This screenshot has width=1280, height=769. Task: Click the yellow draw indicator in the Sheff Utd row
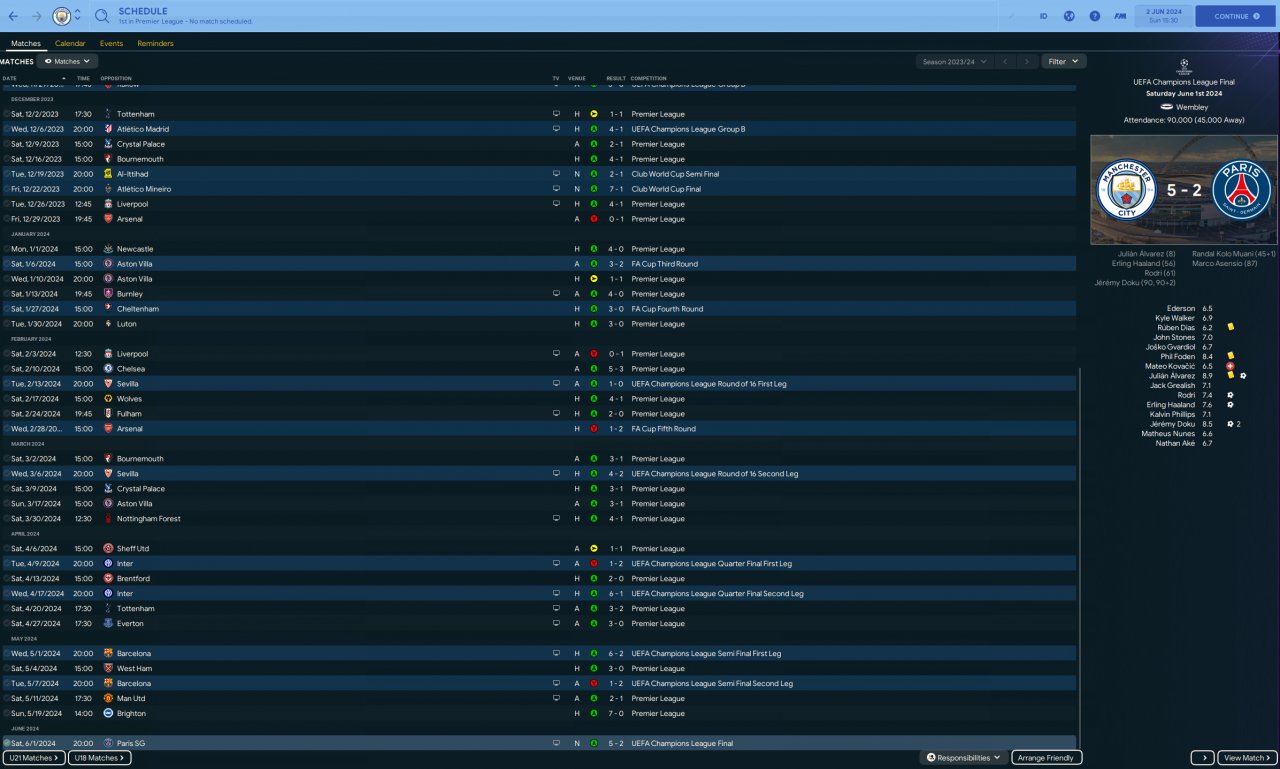(x=593, y=549)
